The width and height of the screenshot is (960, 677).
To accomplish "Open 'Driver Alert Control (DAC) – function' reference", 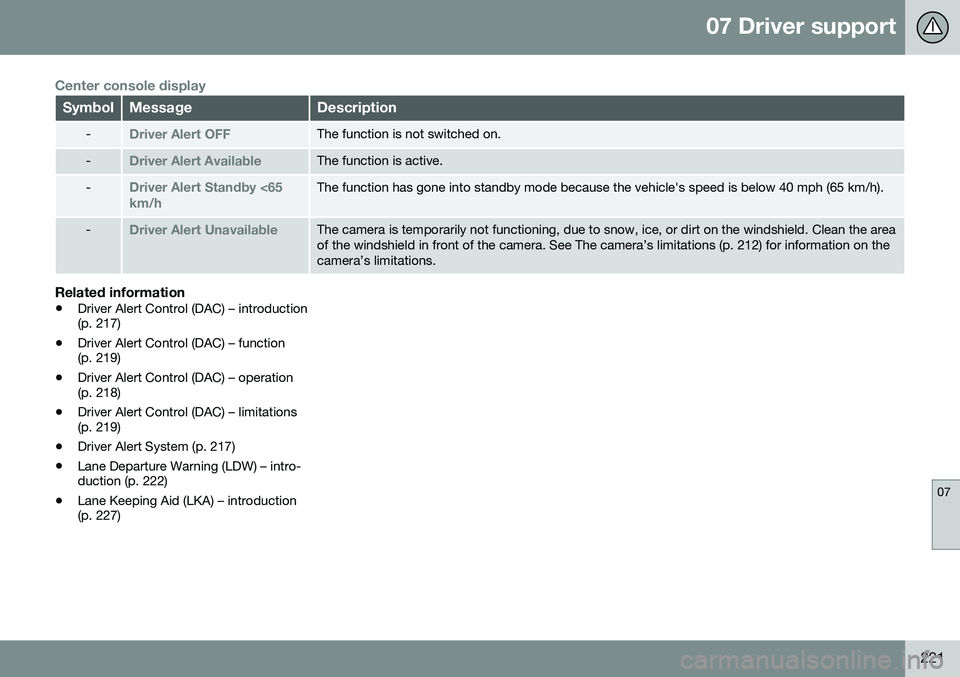I will [181, 350].
